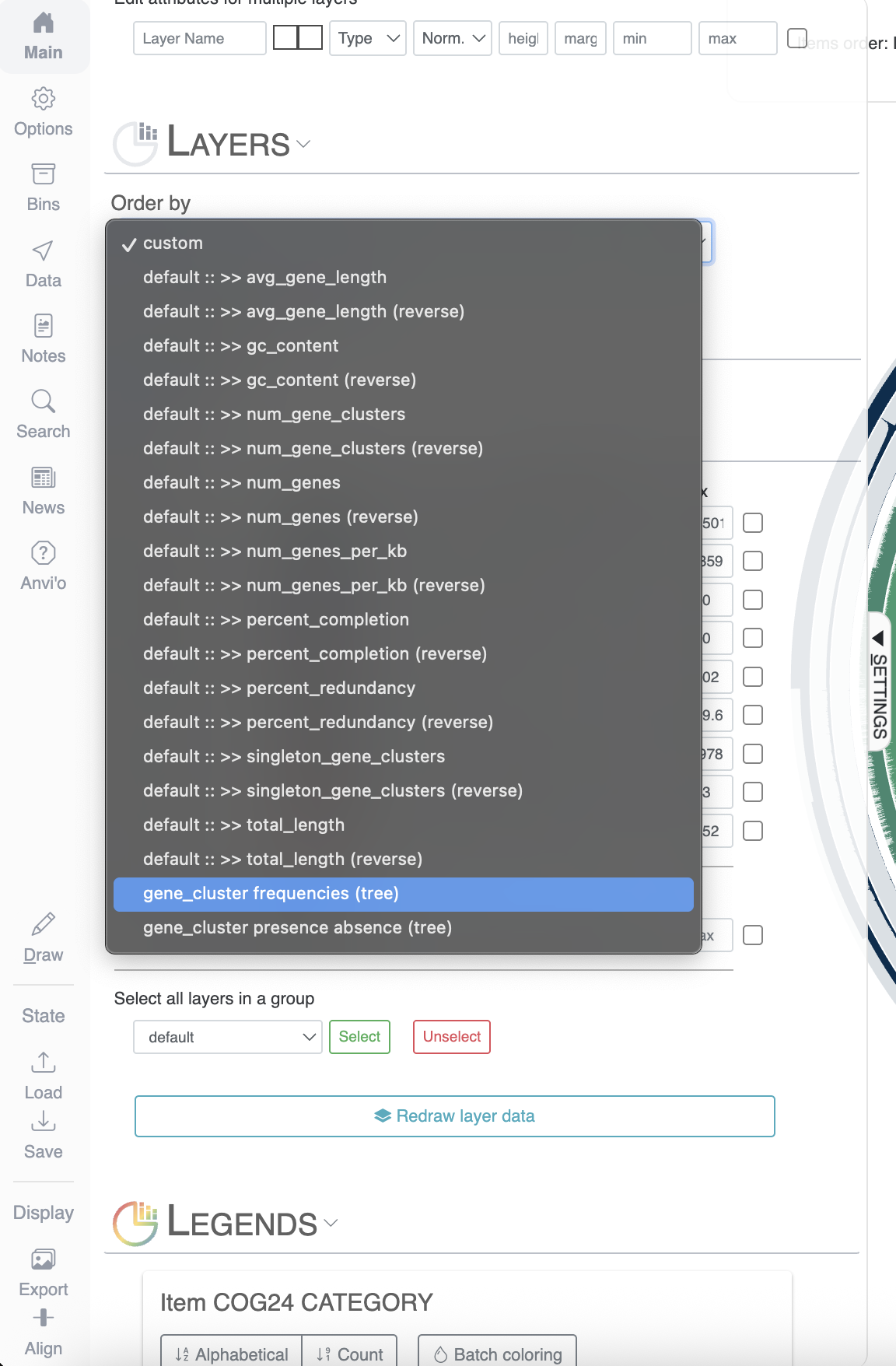Open the News sidebar icon
This screenshot has width=896, height=1366.
coord(43,478)
